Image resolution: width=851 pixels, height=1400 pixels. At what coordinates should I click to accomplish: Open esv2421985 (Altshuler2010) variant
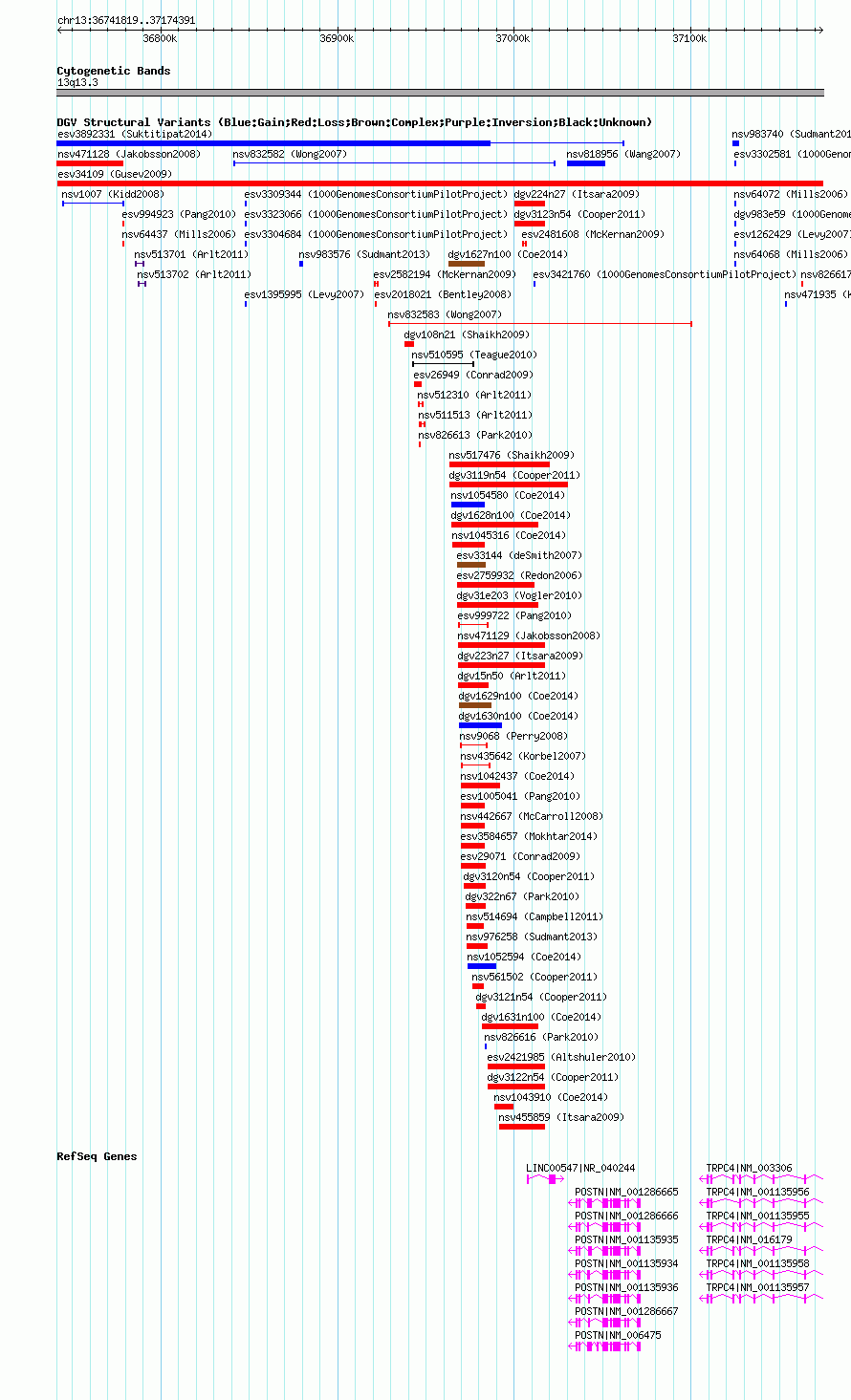tap(561, 1058)
